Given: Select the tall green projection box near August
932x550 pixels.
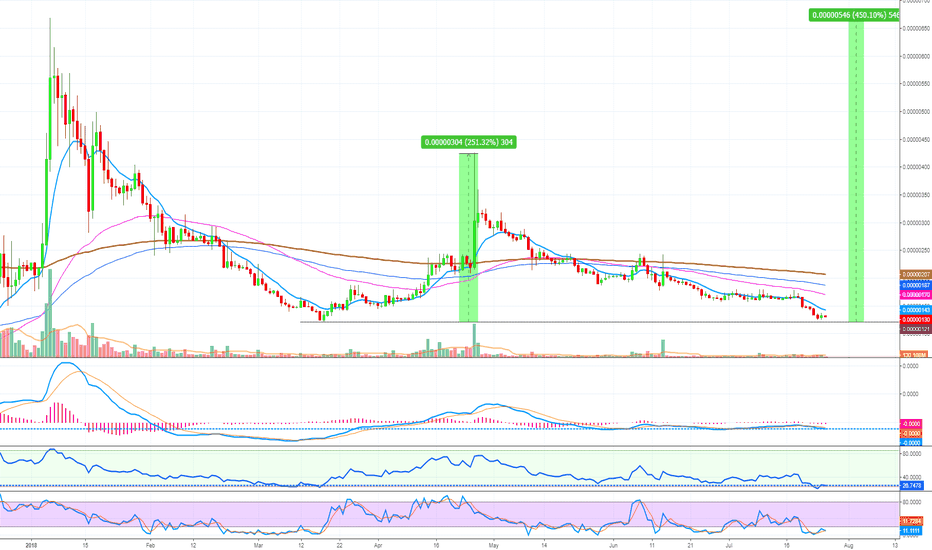Looking at the screenshot, I should [x=856, y=172].
